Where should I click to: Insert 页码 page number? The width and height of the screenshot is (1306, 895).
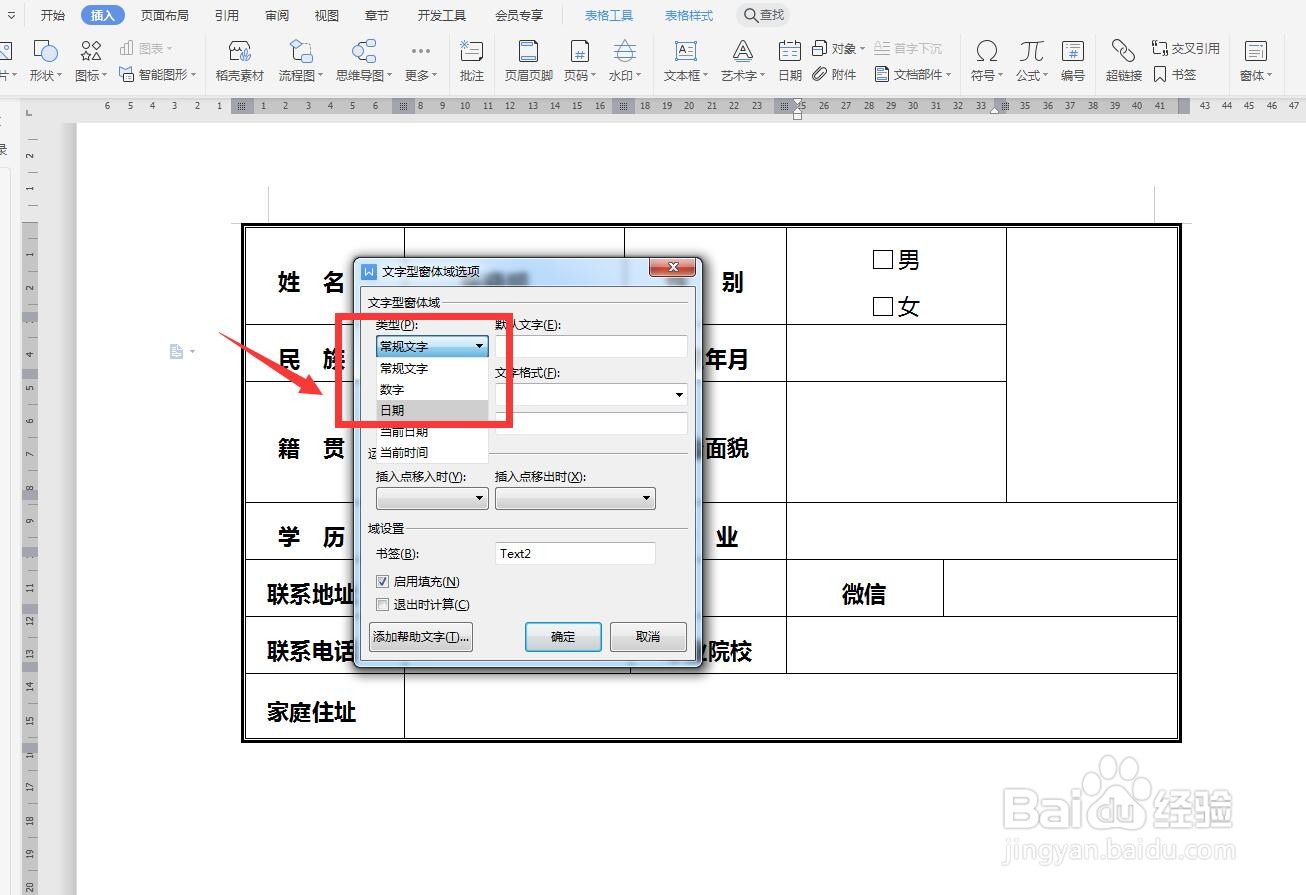point(579,61)
